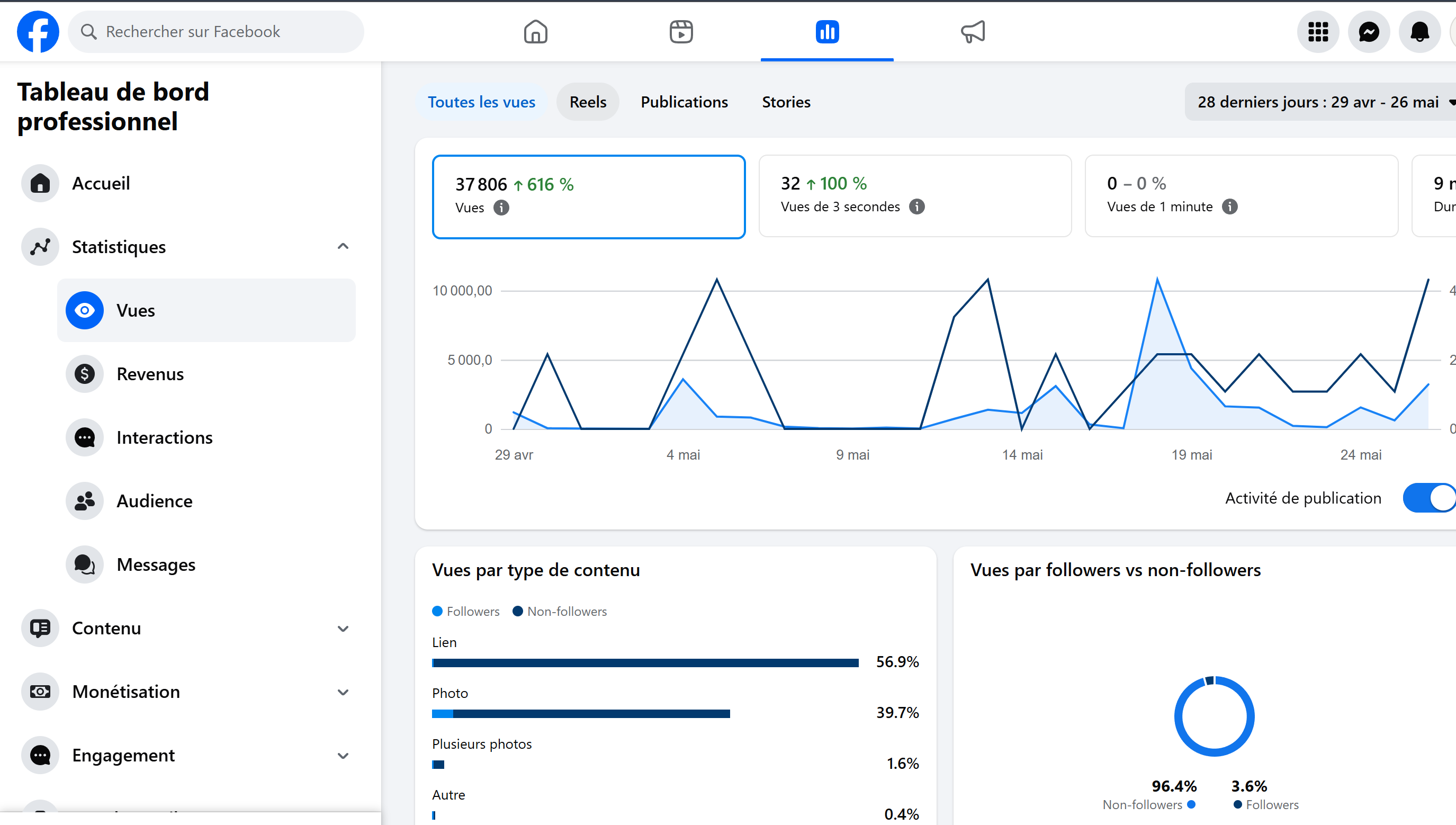Open the Accueil menu item
This screenshot has width=1456, height=825.
[188, 184]
